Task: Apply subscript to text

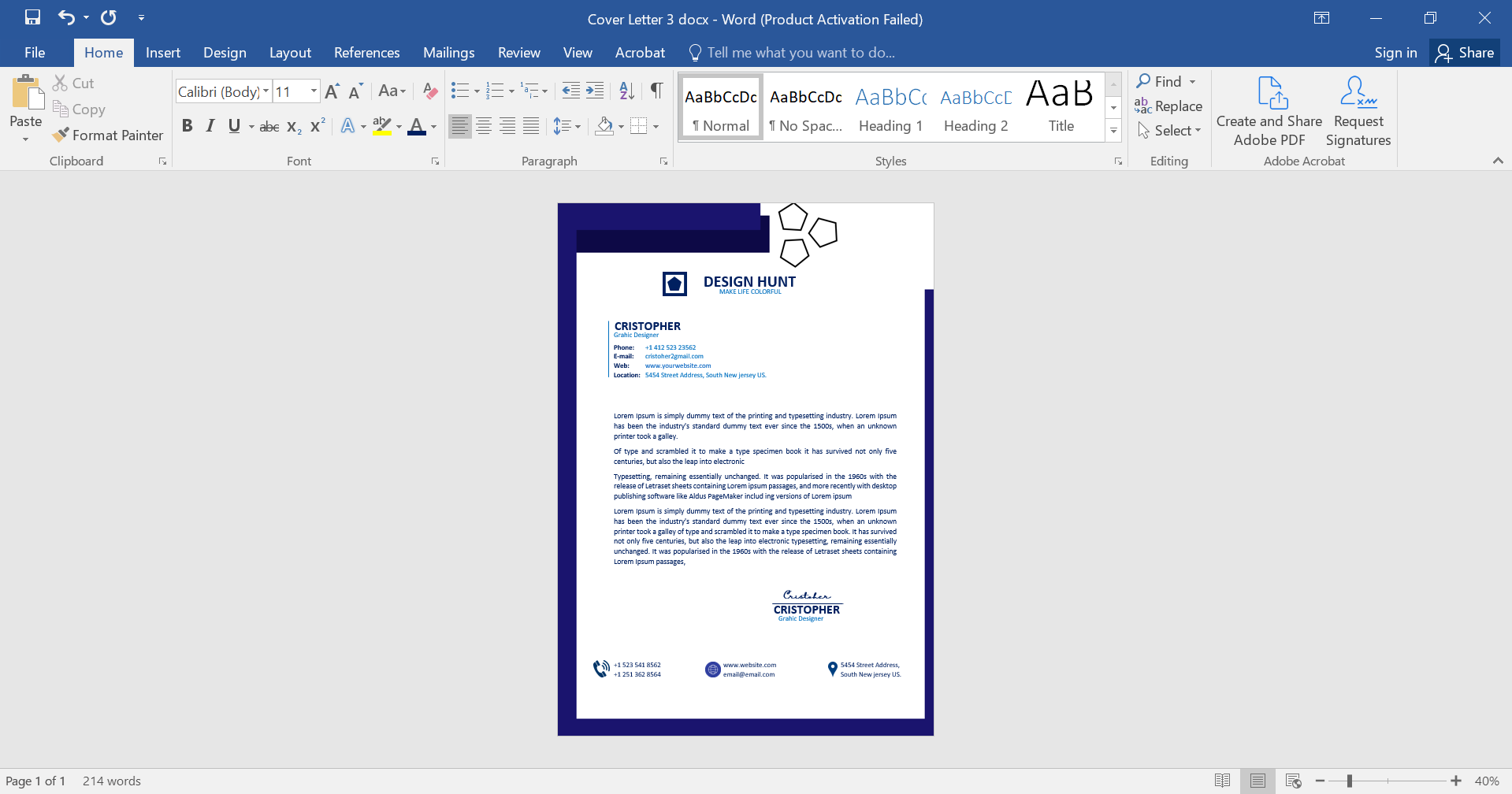Action: tap(292, 126)
